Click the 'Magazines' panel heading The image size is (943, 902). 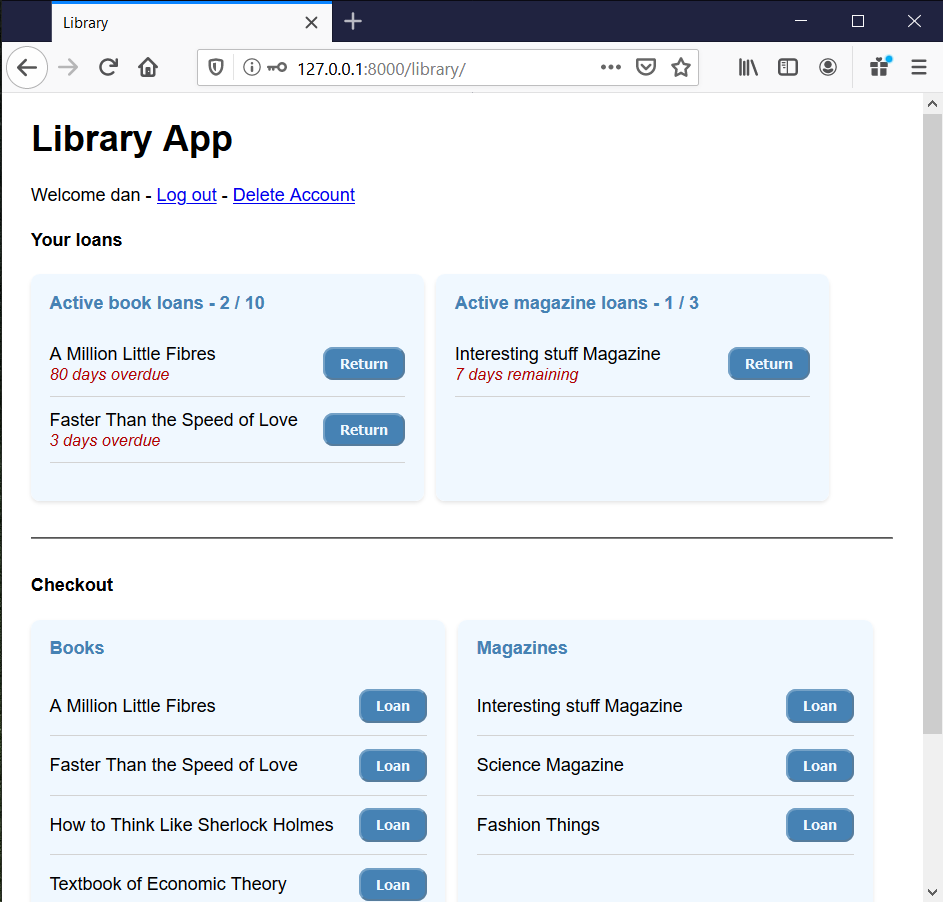[x=522, y=648]
